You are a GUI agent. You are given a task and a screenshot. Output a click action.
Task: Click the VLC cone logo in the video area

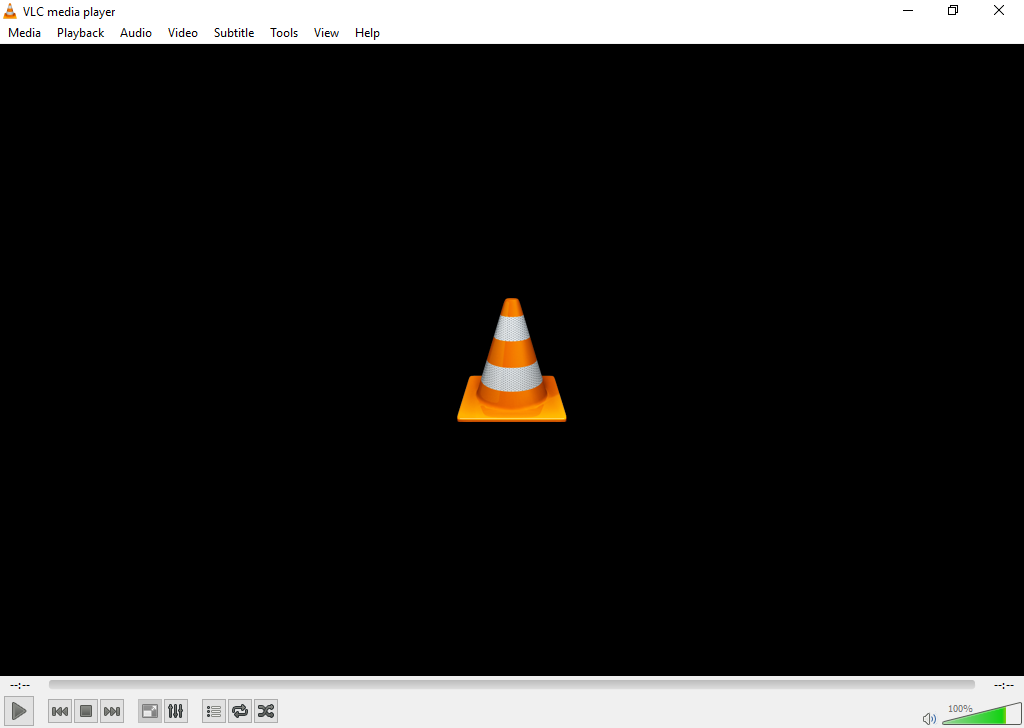click(x=511, y=360)
